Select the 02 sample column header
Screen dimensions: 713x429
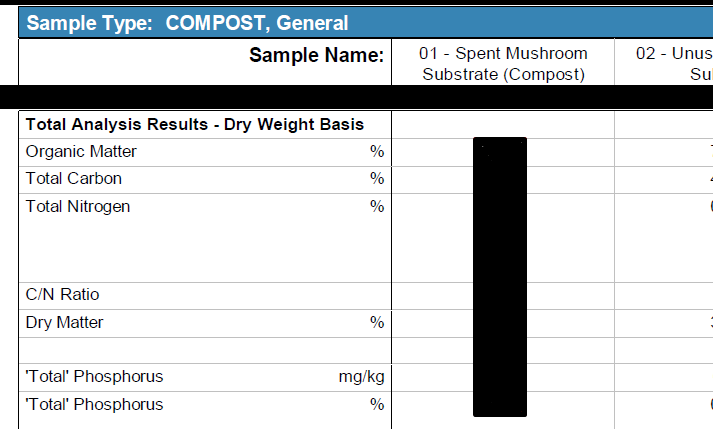click(x=664, y=63)
